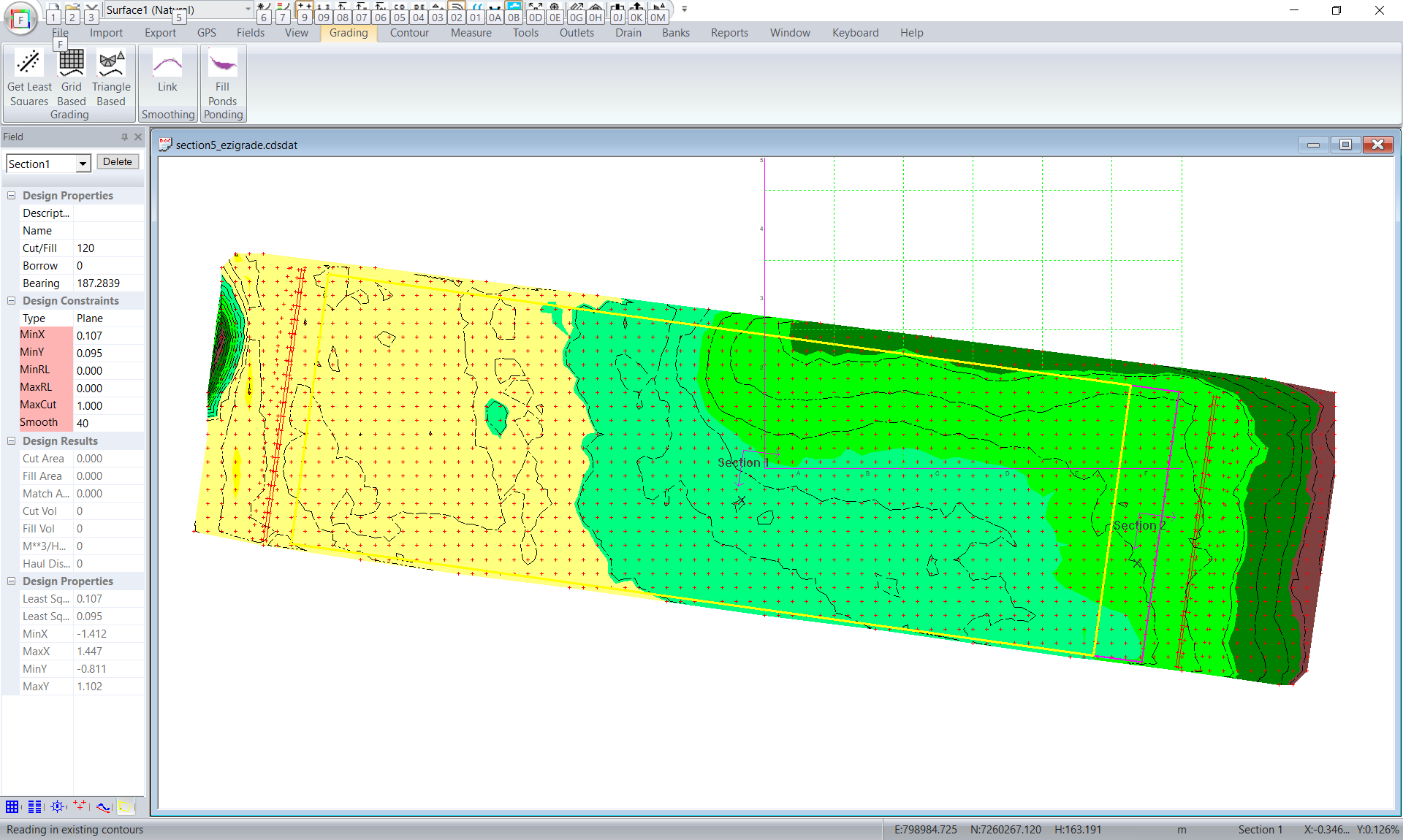Open the Section1 field dropdown
Viewport: 1403px width, 840px height.
[83, 164]
